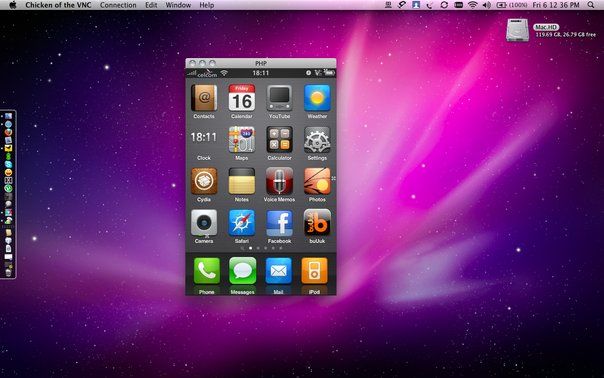Open the Calendar app showing Friday 16

242,98
